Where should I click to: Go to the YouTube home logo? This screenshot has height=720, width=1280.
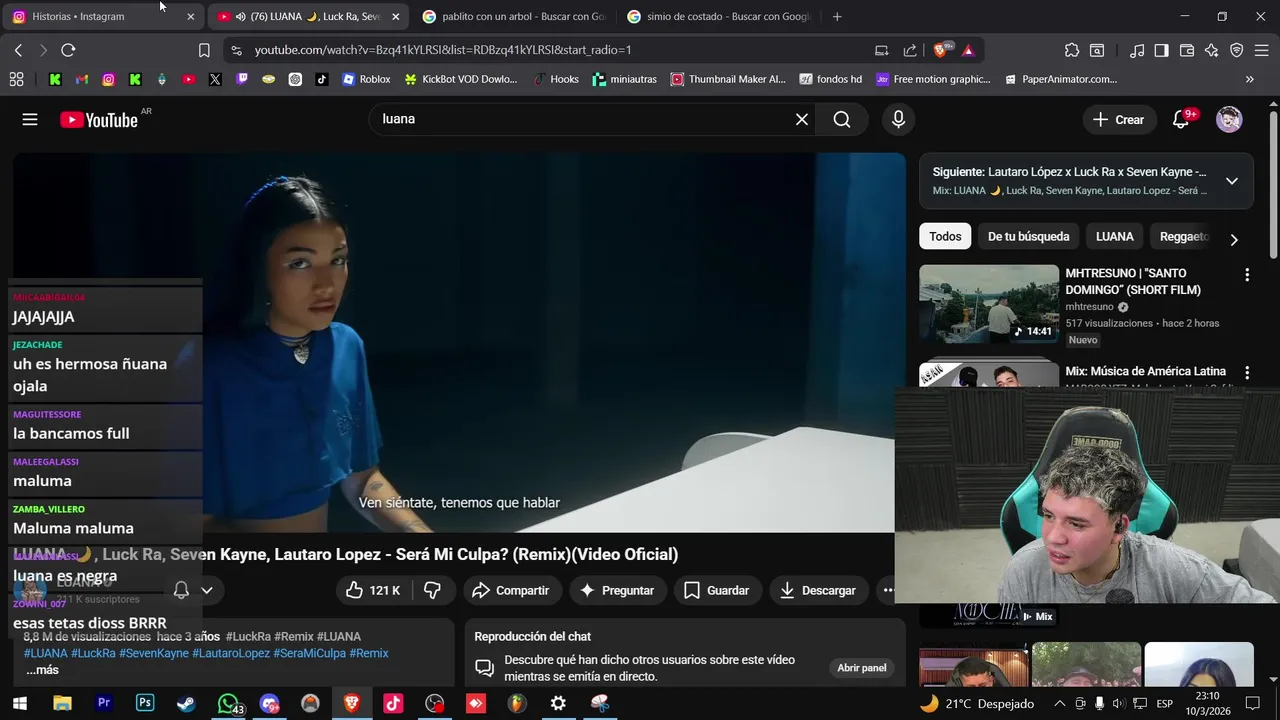(99, 120)
